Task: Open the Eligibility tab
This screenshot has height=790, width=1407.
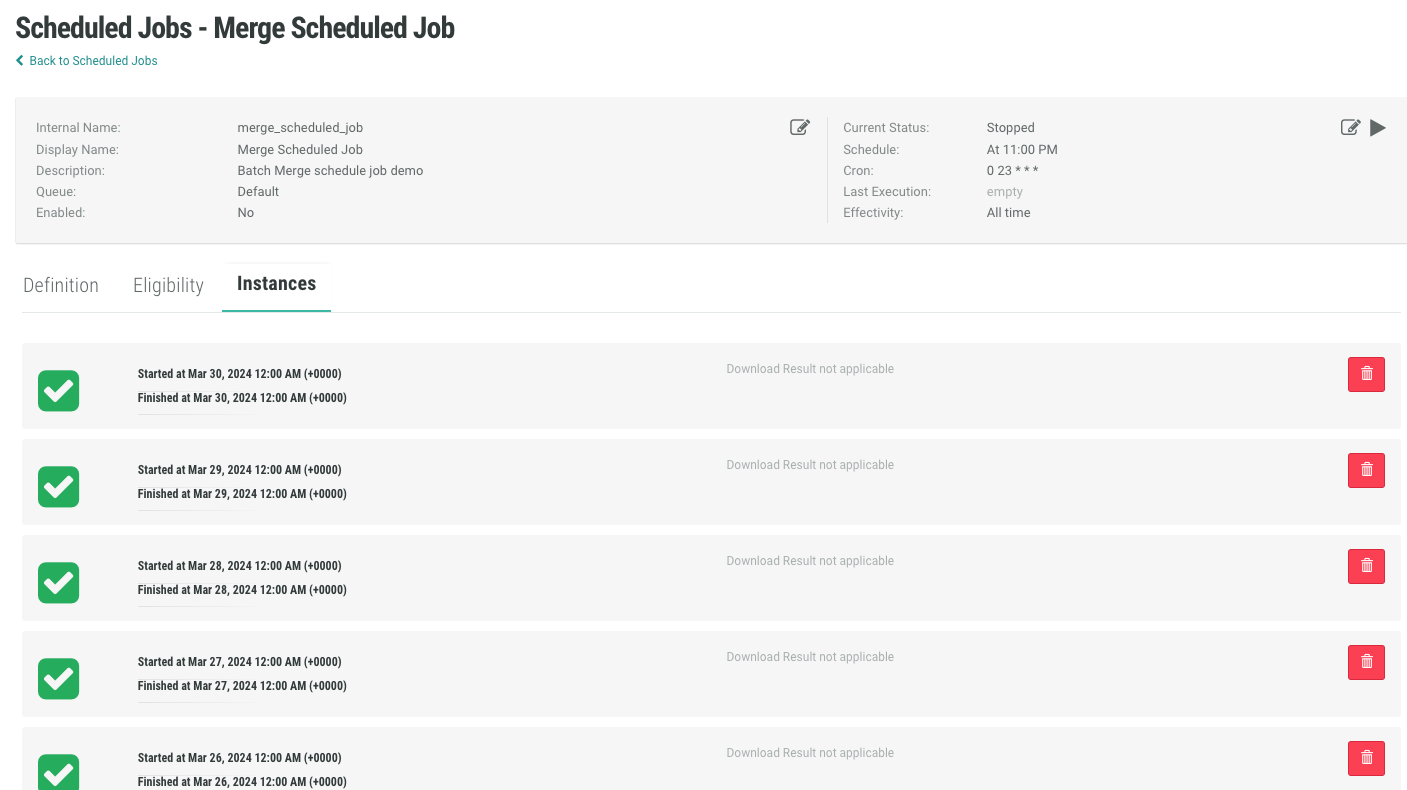Action: click(168, 285)
